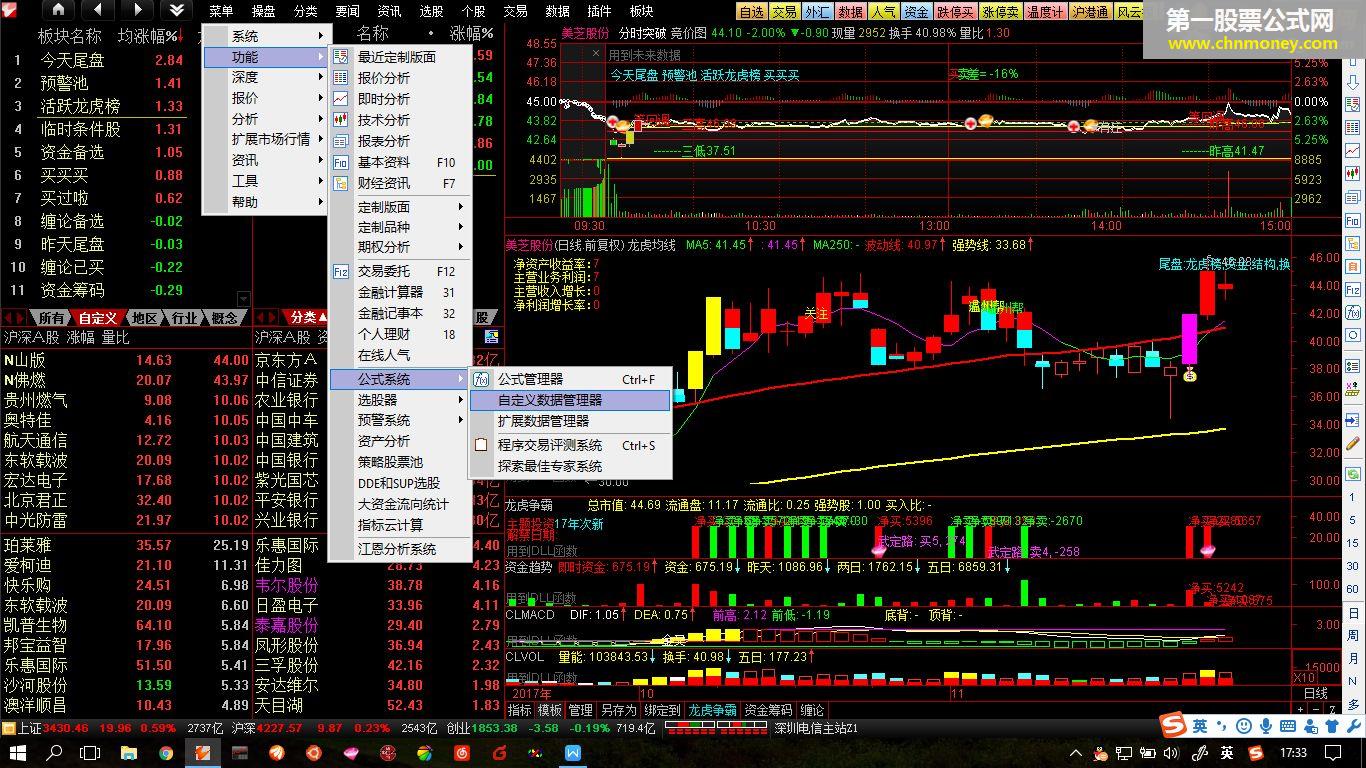Expand the double-chevron toolbar dropdown
1366x768 pixels.
177,10
